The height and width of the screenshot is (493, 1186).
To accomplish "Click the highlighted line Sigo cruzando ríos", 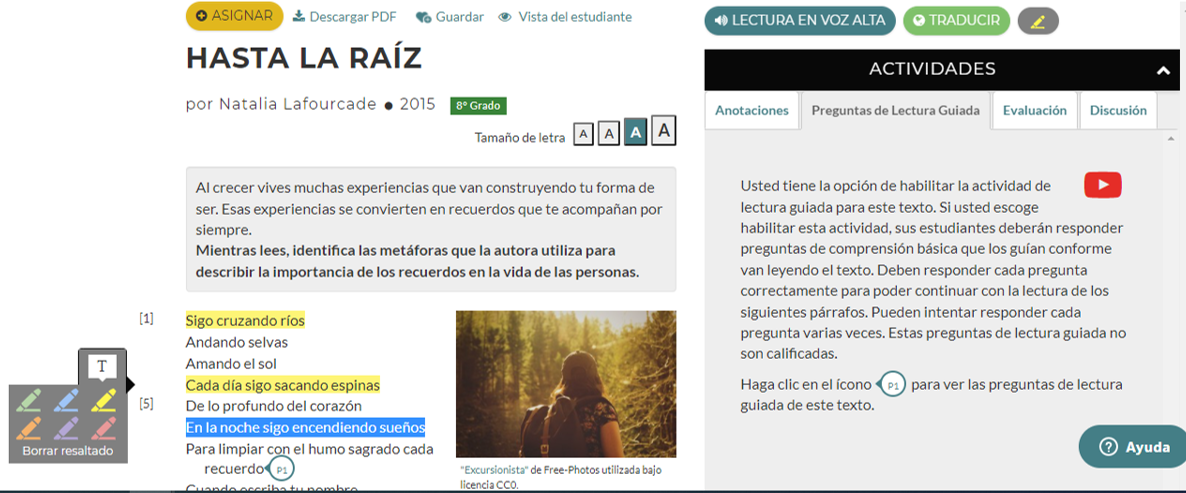I will pos(245,321).
